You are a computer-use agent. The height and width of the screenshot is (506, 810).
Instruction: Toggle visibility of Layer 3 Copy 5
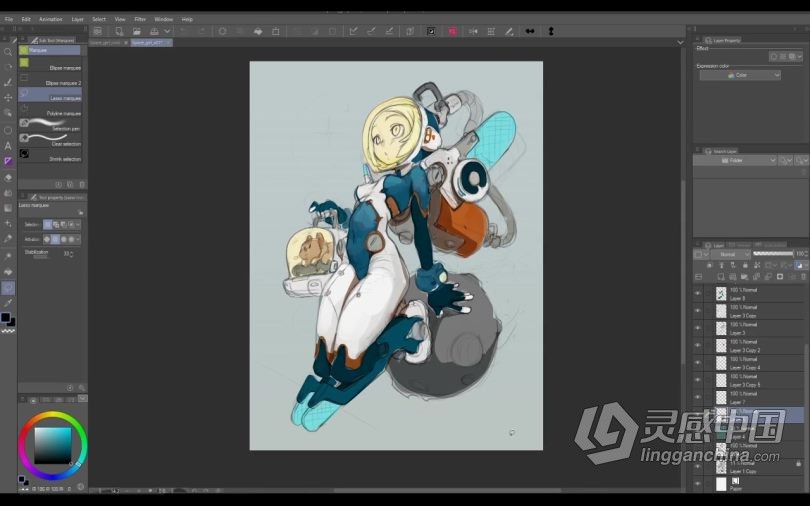(697, 380)
